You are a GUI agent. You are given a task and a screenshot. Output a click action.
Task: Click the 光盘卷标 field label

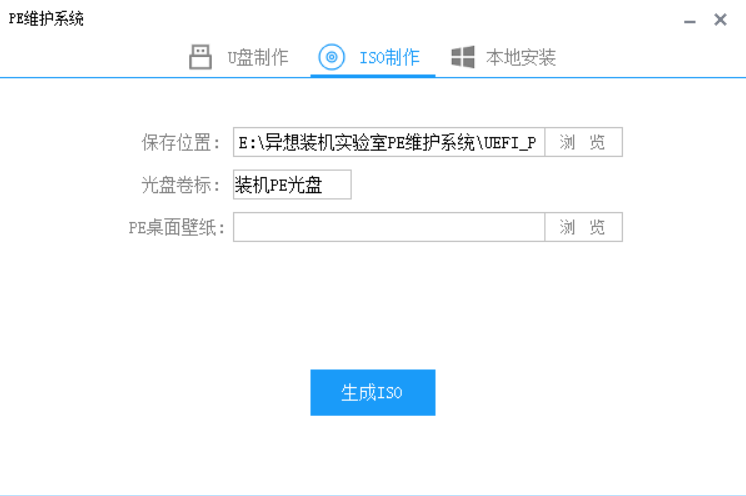[181, 185]
